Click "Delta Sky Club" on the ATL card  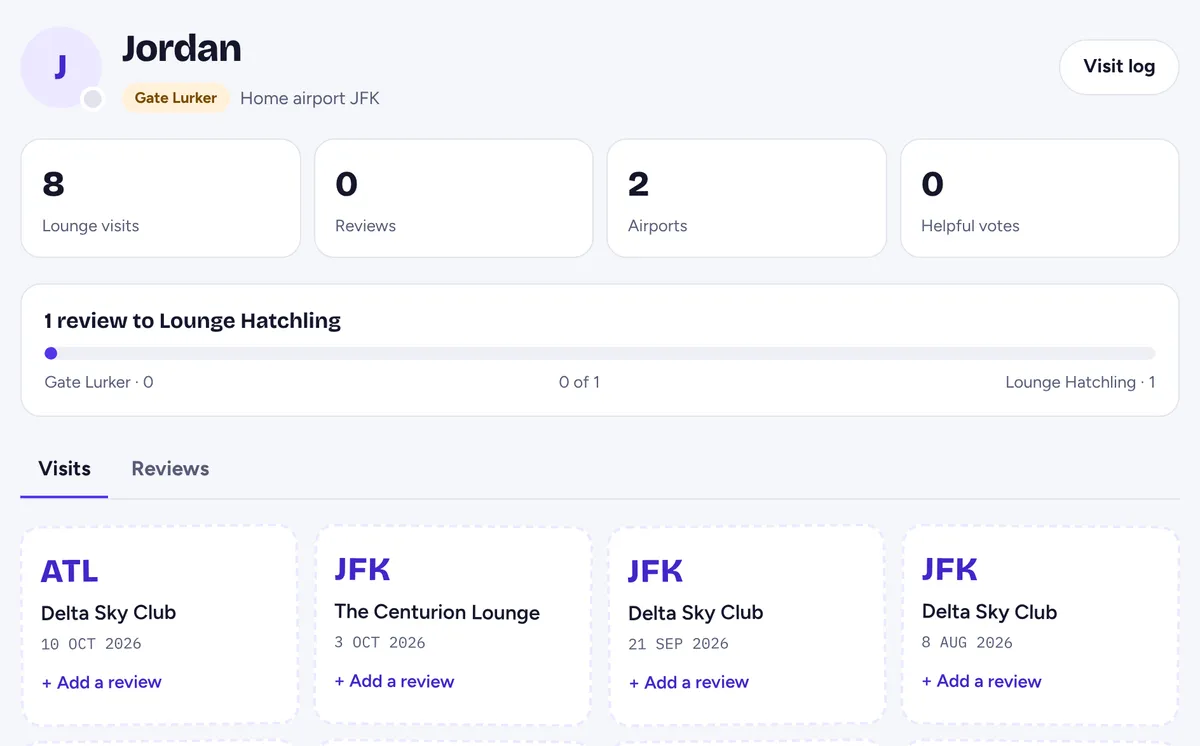point(108,613)
